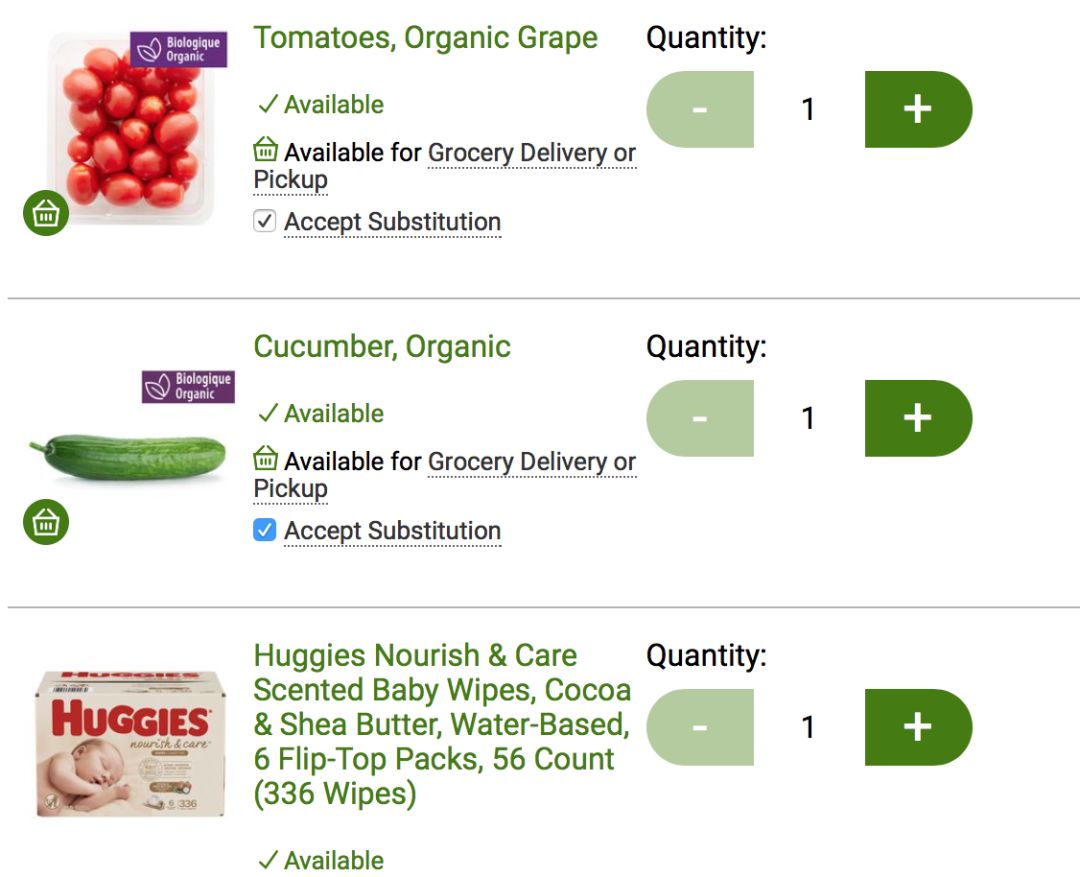Click grocery basket badge on cucumber image
This screenshot has width=1080, height=877.
coord(46,522)
